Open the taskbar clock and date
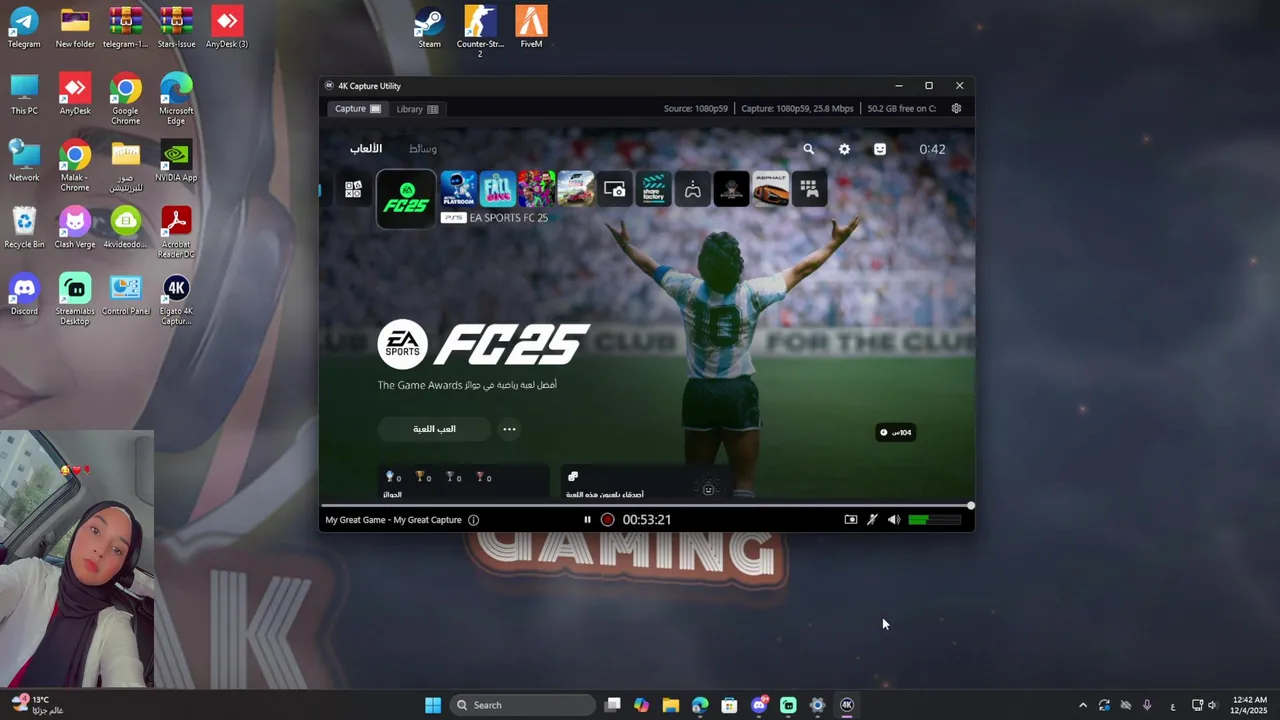The height and width of the screenshot is (720, 1280). tap(1250, 705)
